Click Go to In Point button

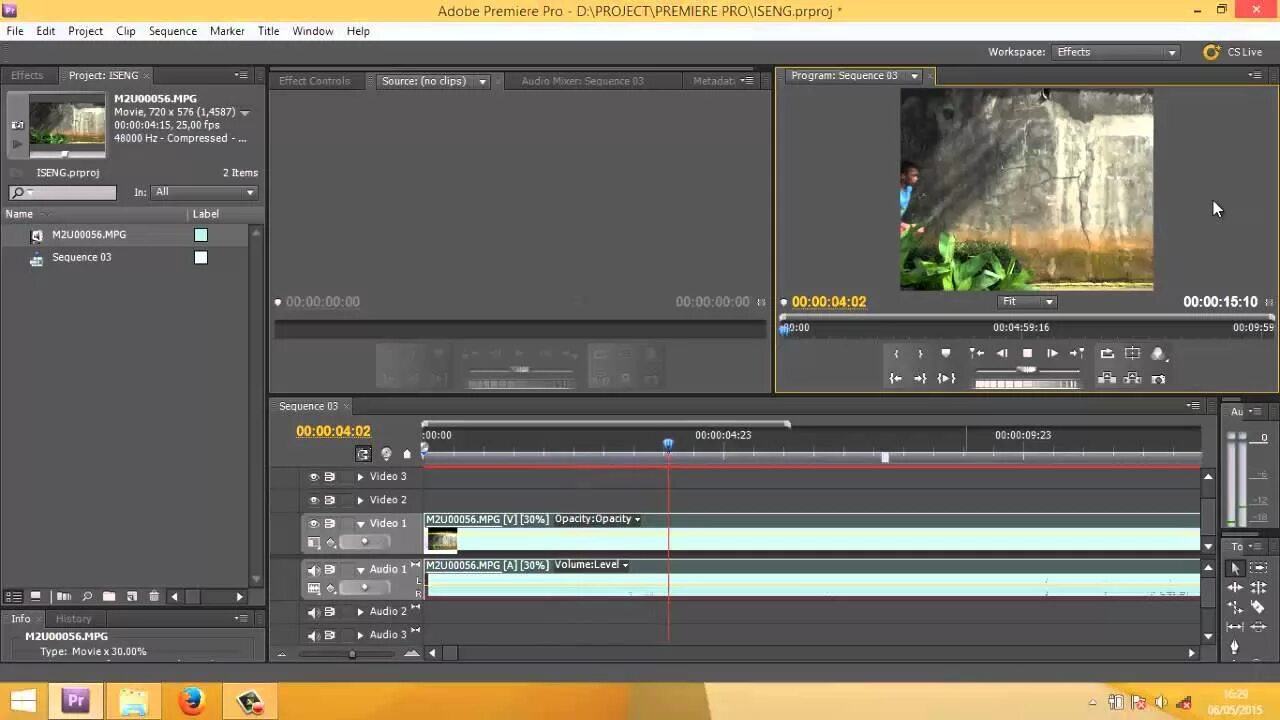point(896,378)
